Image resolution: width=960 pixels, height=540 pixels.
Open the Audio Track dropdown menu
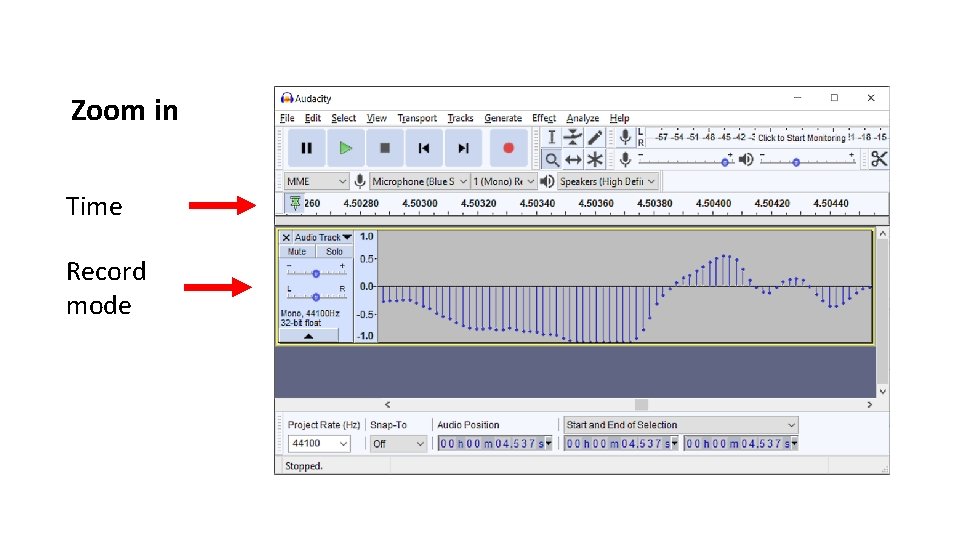323,238
